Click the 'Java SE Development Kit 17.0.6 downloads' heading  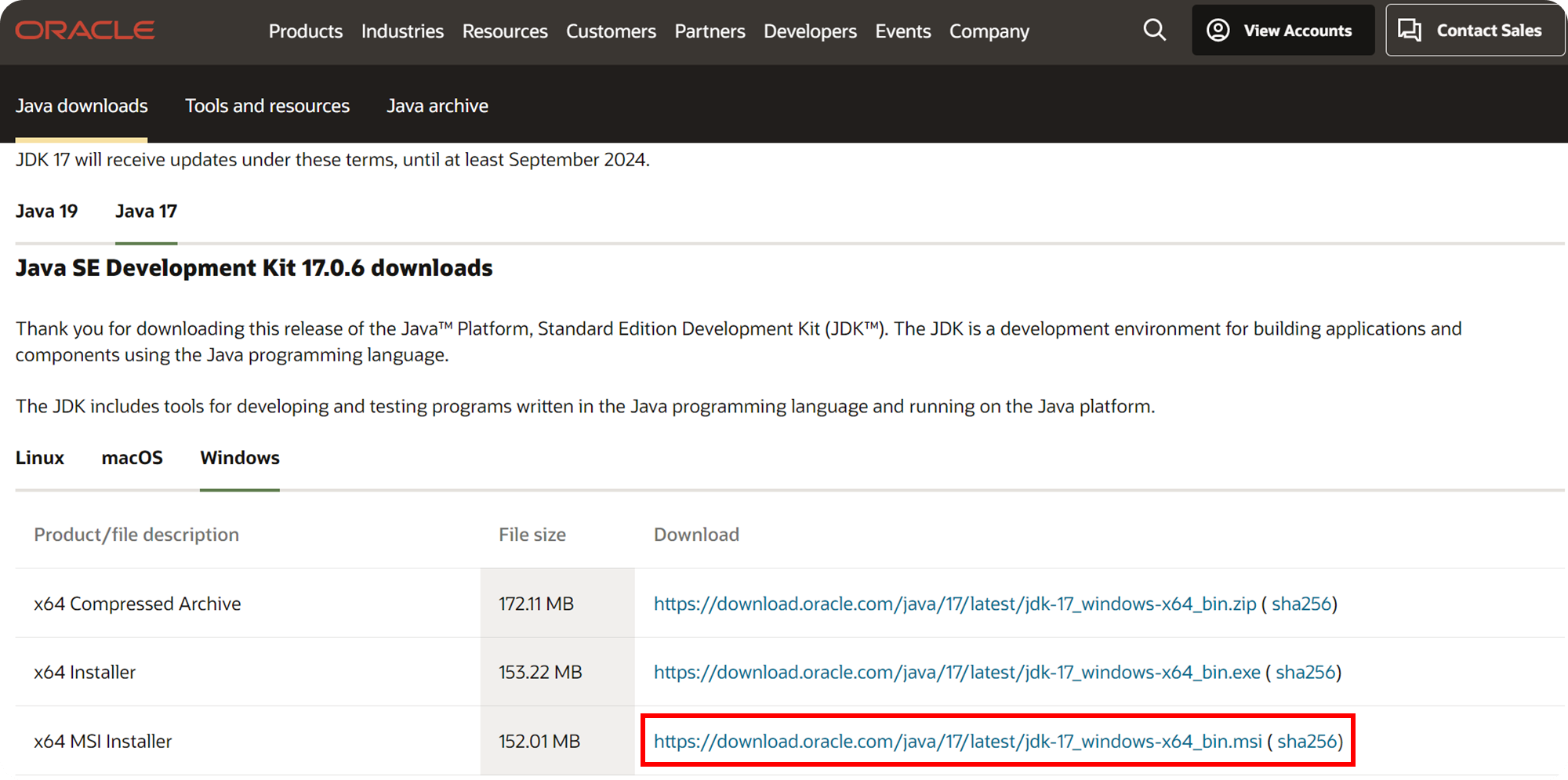tap(254, 268)
